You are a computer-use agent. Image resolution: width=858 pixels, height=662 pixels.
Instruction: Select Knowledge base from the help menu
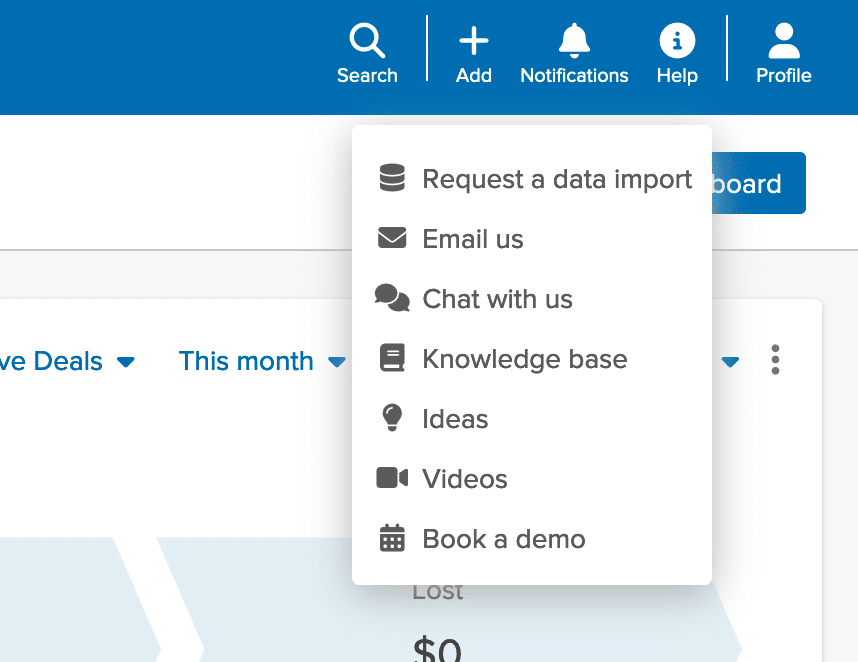(x=524, y=359)
